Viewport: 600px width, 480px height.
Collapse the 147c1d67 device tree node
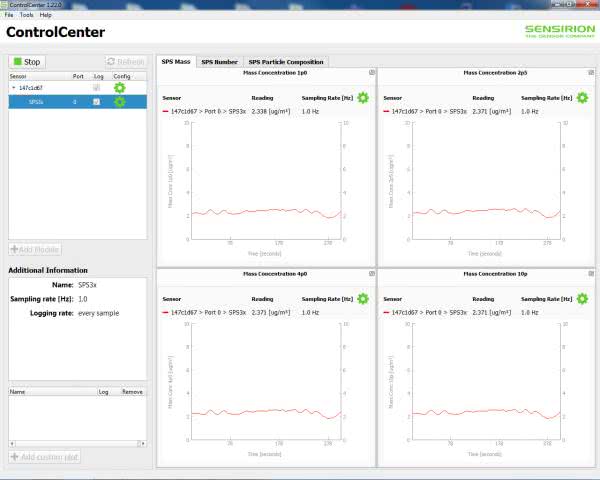pos(14,88)
